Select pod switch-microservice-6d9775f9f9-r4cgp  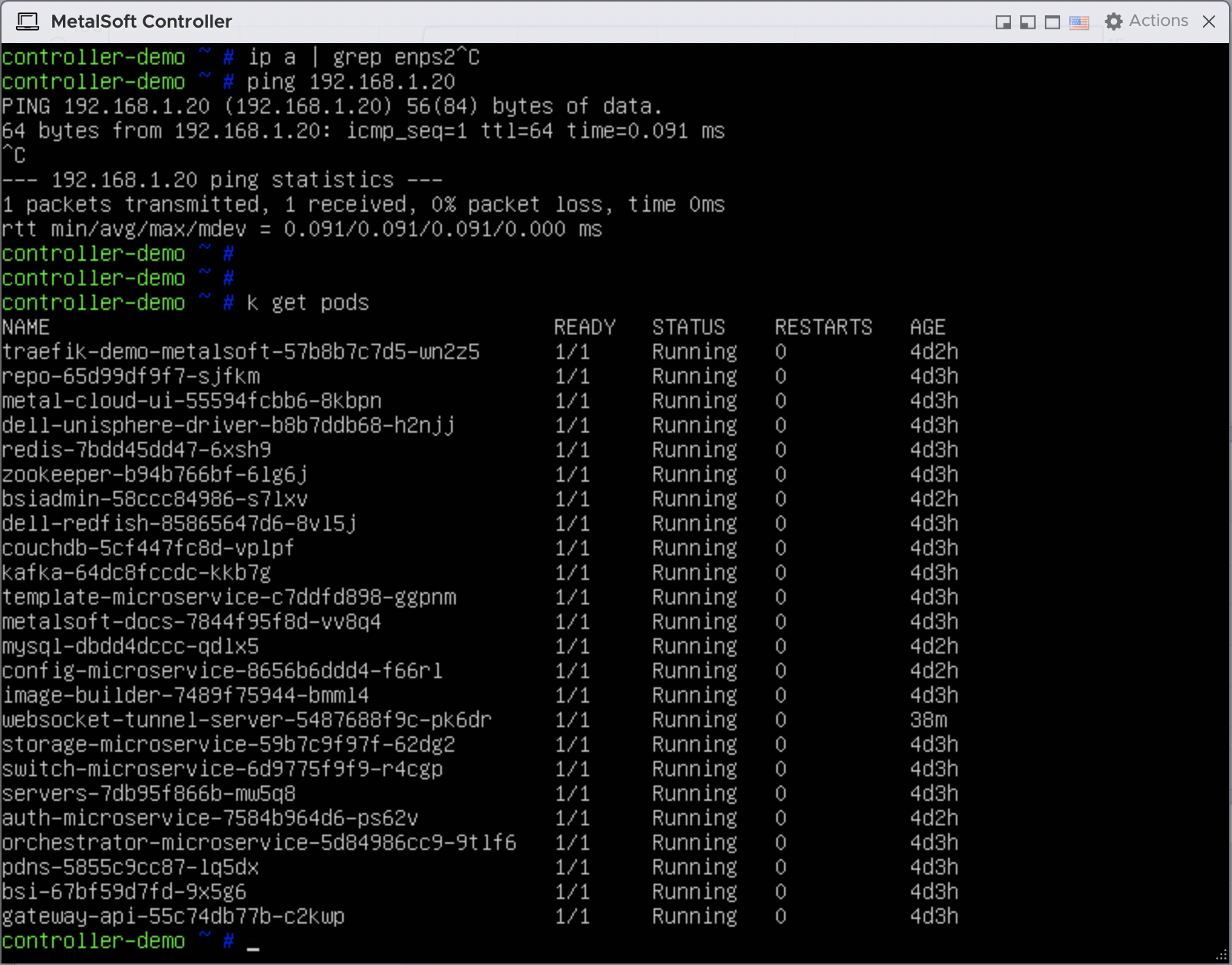222,769
